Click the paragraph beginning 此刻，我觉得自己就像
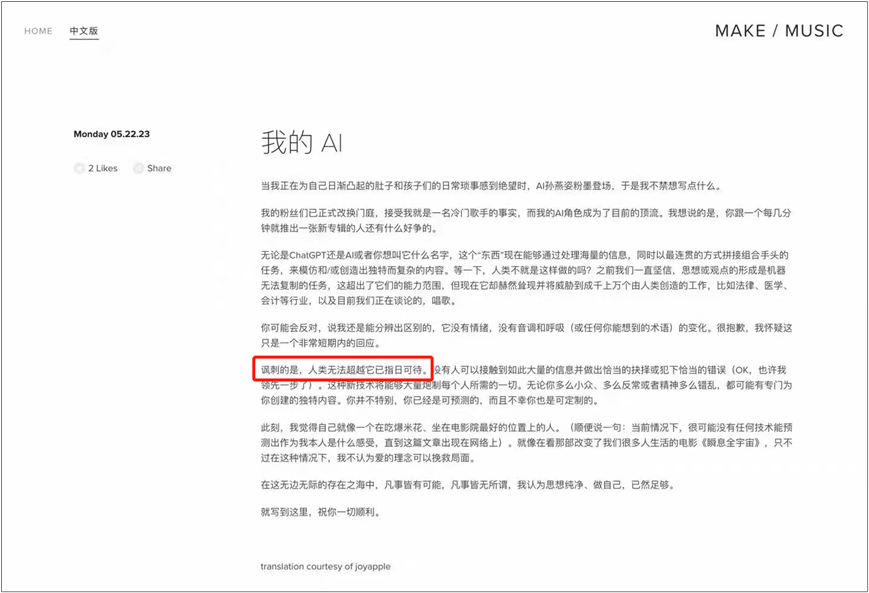869x593 pixels. (526, 443)
